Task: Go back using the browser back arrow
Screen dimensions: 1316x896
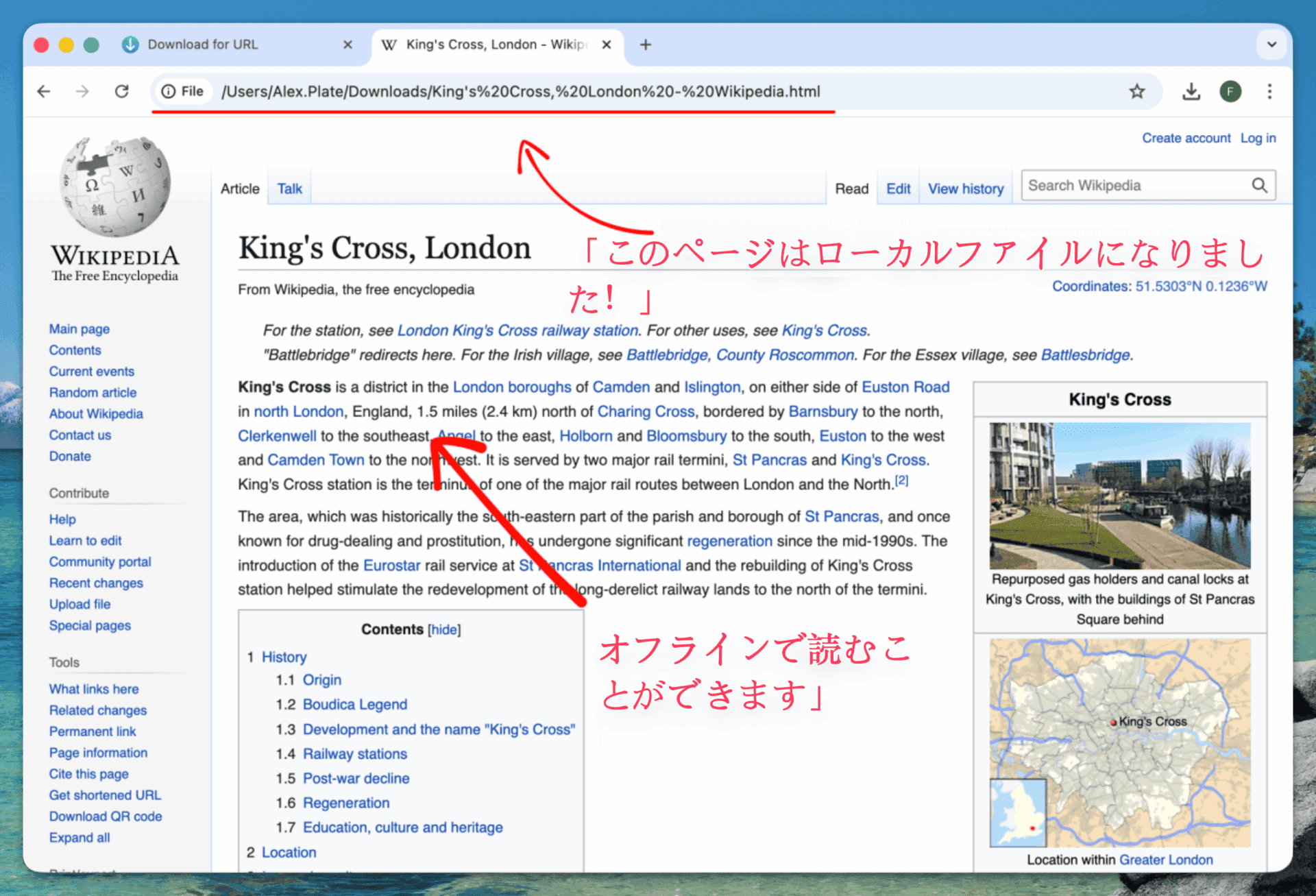Action: 44,91
